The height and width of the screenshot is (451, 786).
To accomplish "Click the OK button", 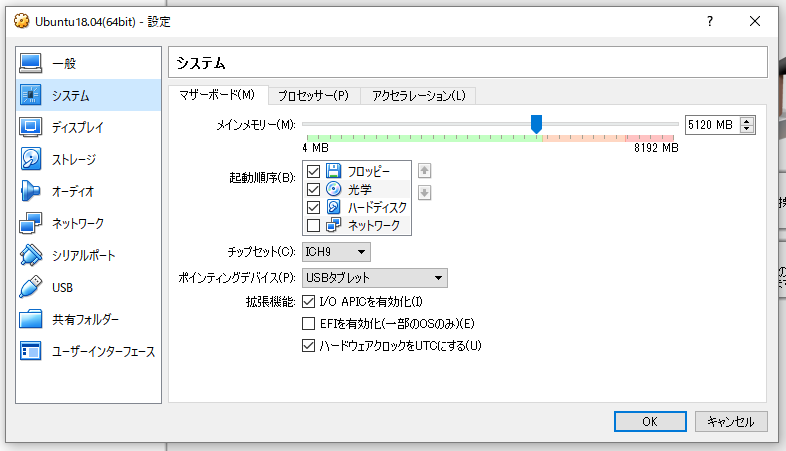I will pyautogui.click(x=650, y=421).
